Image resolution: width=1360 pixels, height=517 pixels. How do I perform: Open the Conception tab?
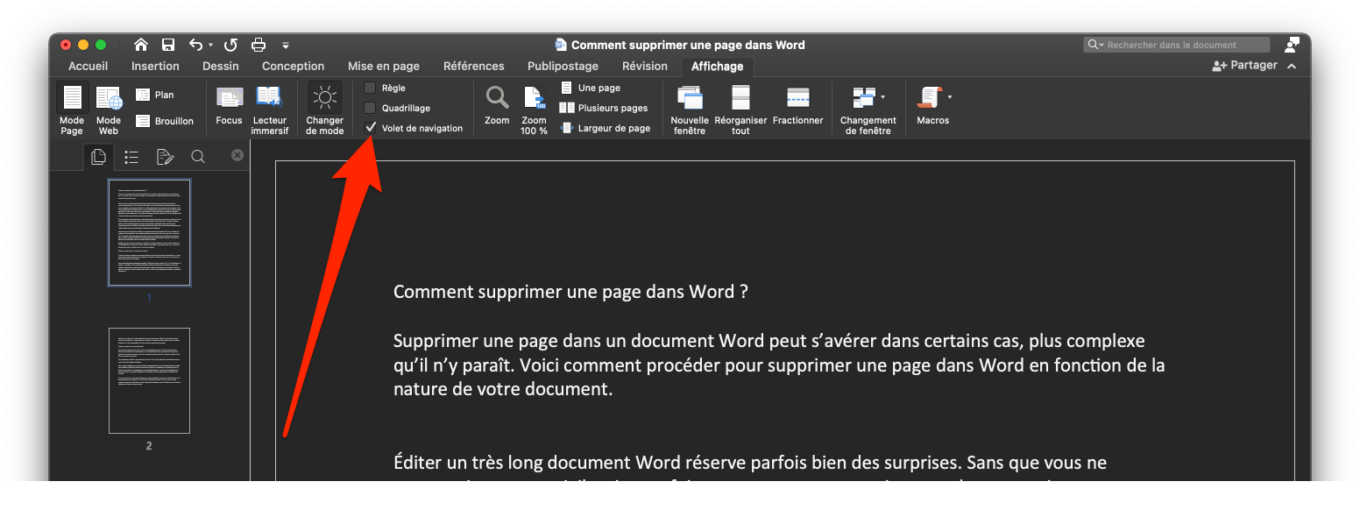293,66
